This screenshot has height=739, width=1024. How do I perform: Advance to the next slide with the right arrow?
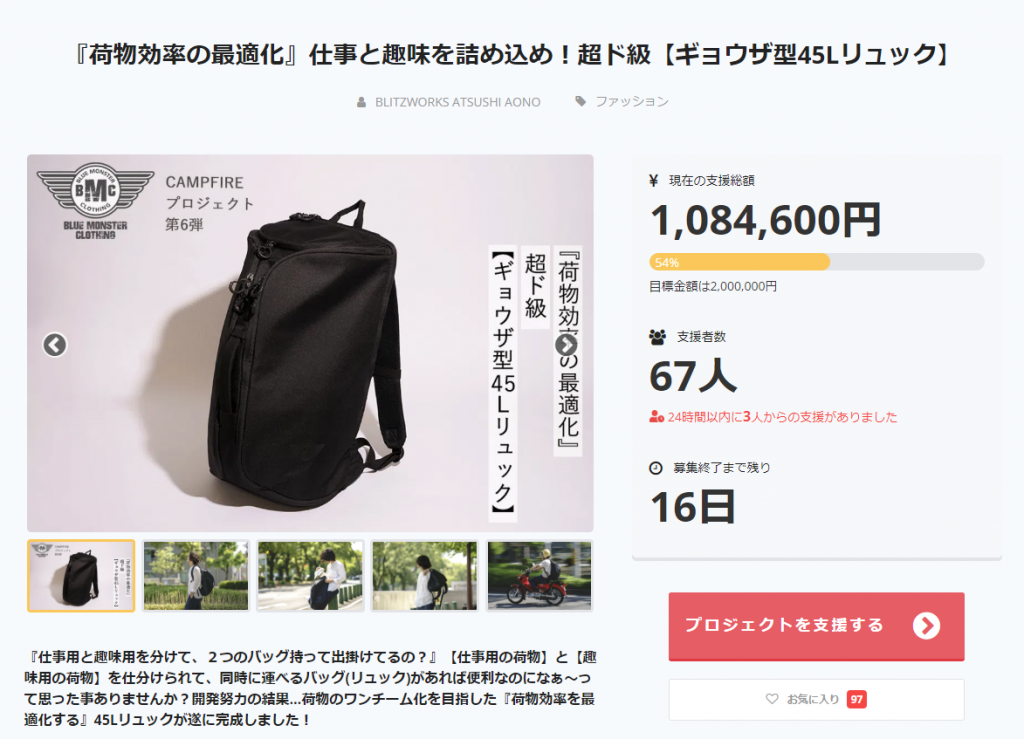[566, 345]
